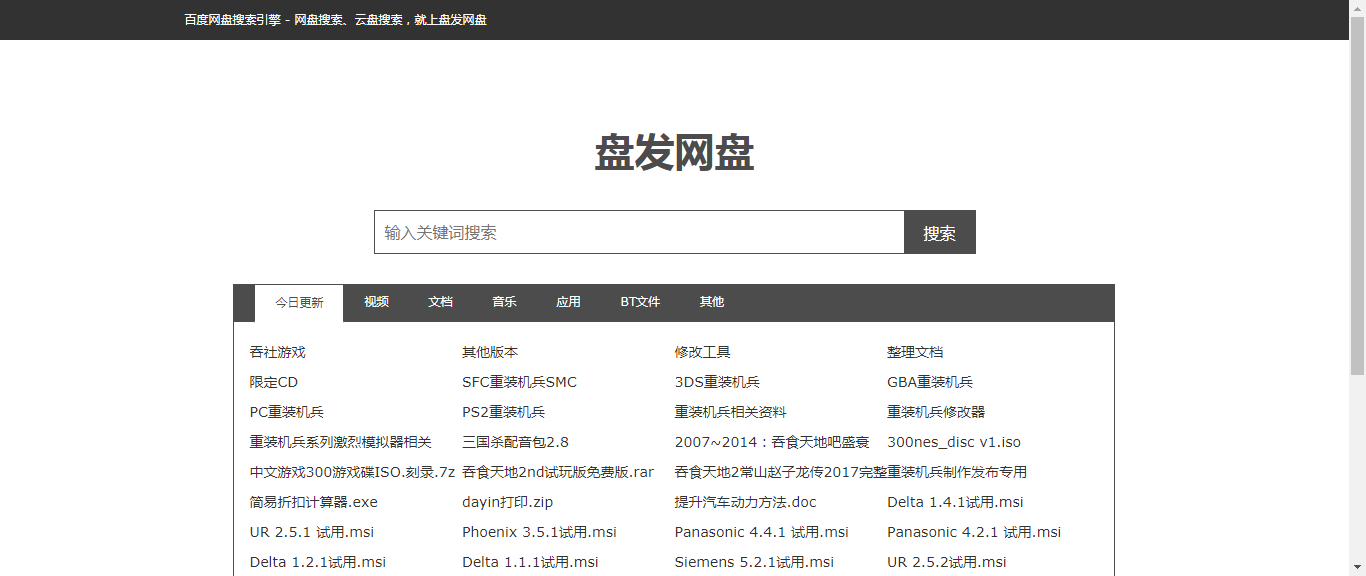Click the 盘发网盘 site title
The width and height of the screenshot is (1366, 576).
coord(674,153)
